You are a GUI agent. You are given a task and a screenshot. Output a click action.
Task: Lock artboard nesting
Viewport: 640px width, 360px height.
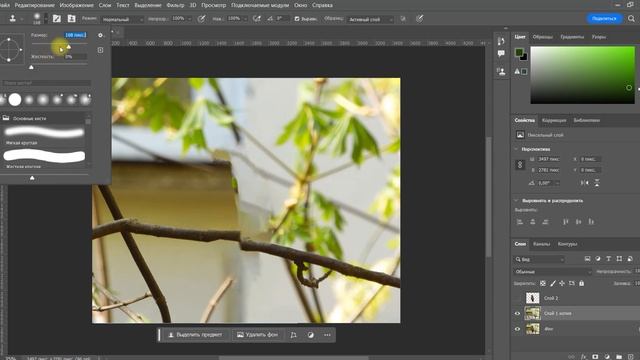[572, 283]
